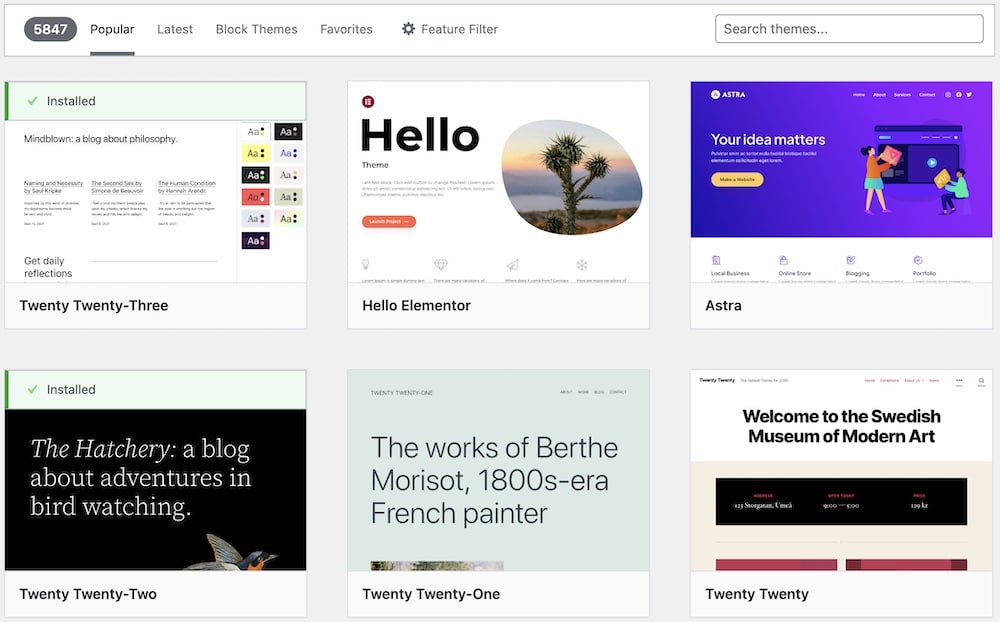
Task: Select the pink Aa style swatch
Action: coord(288,219)
